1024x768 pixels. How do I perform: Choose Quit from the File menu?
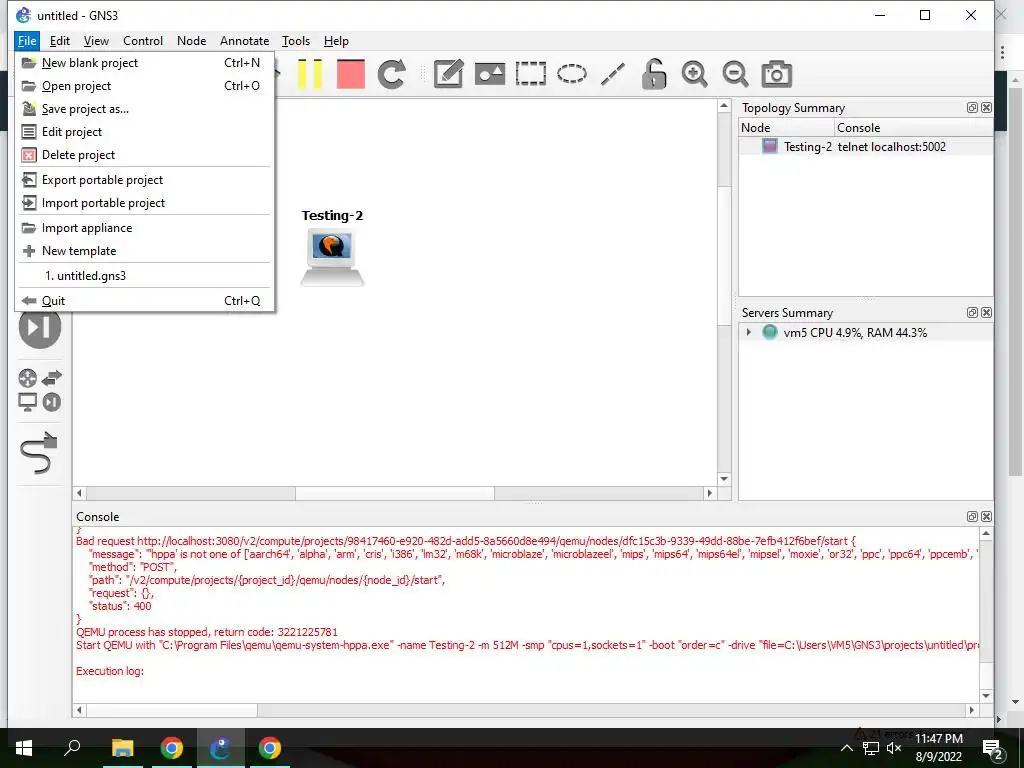pyautogui.click(x=144, y=300)
